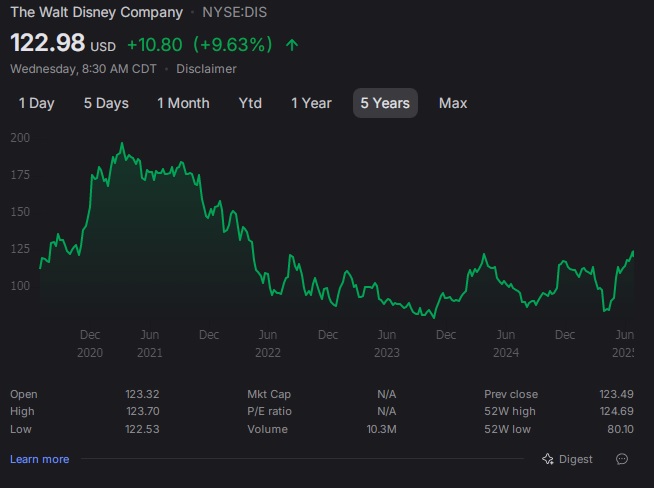Click the Jun 2024 axis label
The height and width of the screenshot is (488, 654).
click(506, 344)
